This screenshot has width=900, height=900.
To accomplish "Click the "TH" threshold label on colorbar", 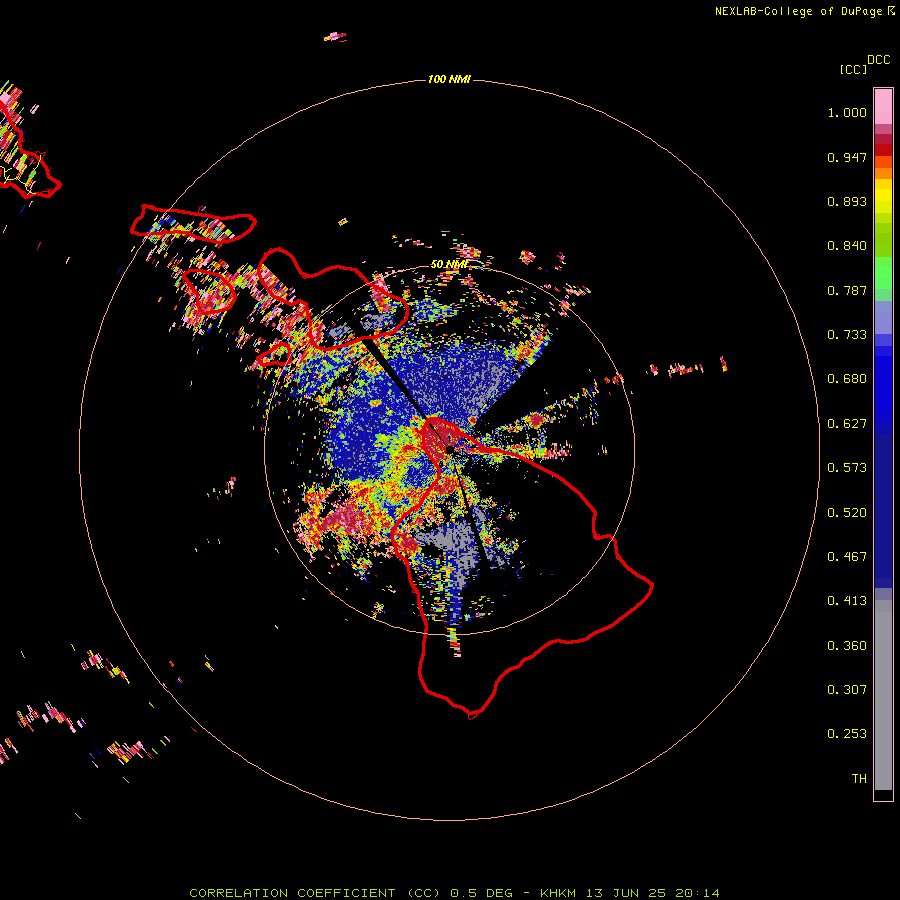I will pos(859,779).
